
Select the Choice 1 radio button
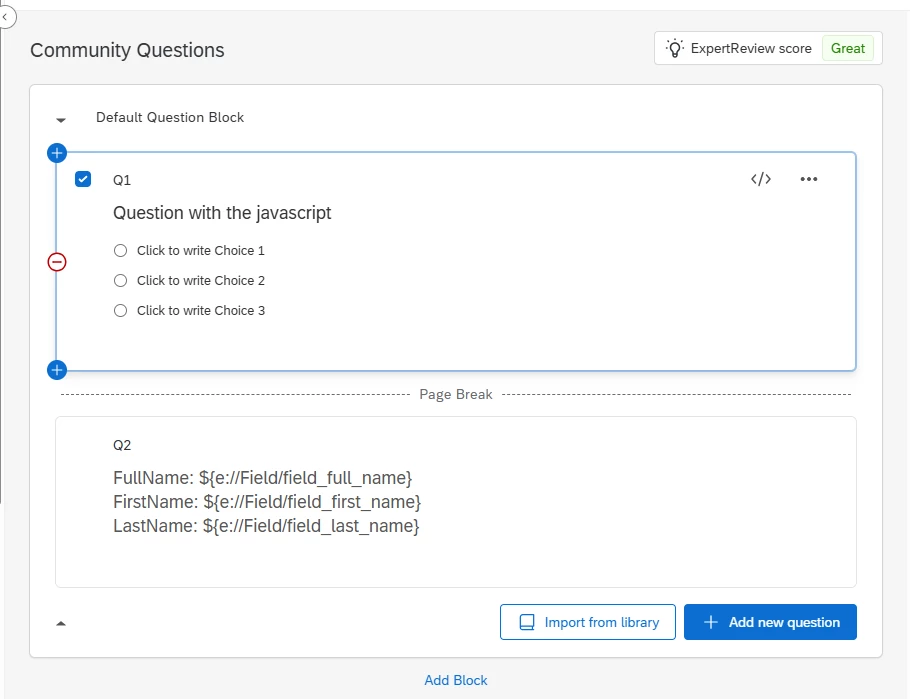click(x=121, y=251)
